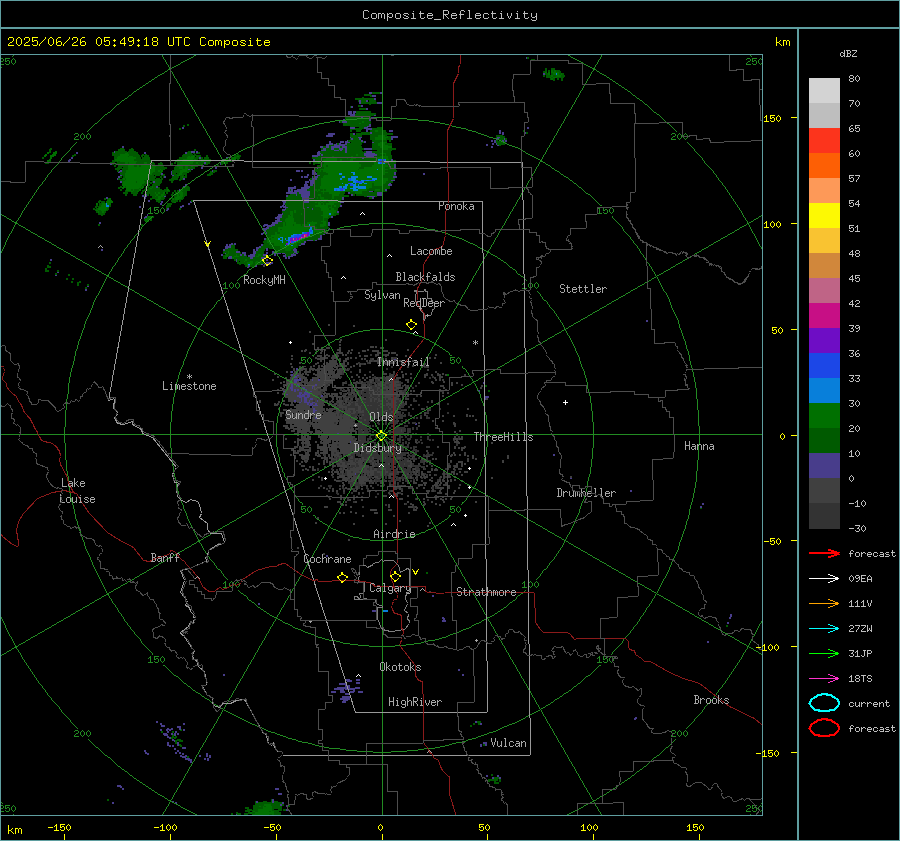Click the Didsbury town label
Viewport: 900px width, 841px height.
378,448
